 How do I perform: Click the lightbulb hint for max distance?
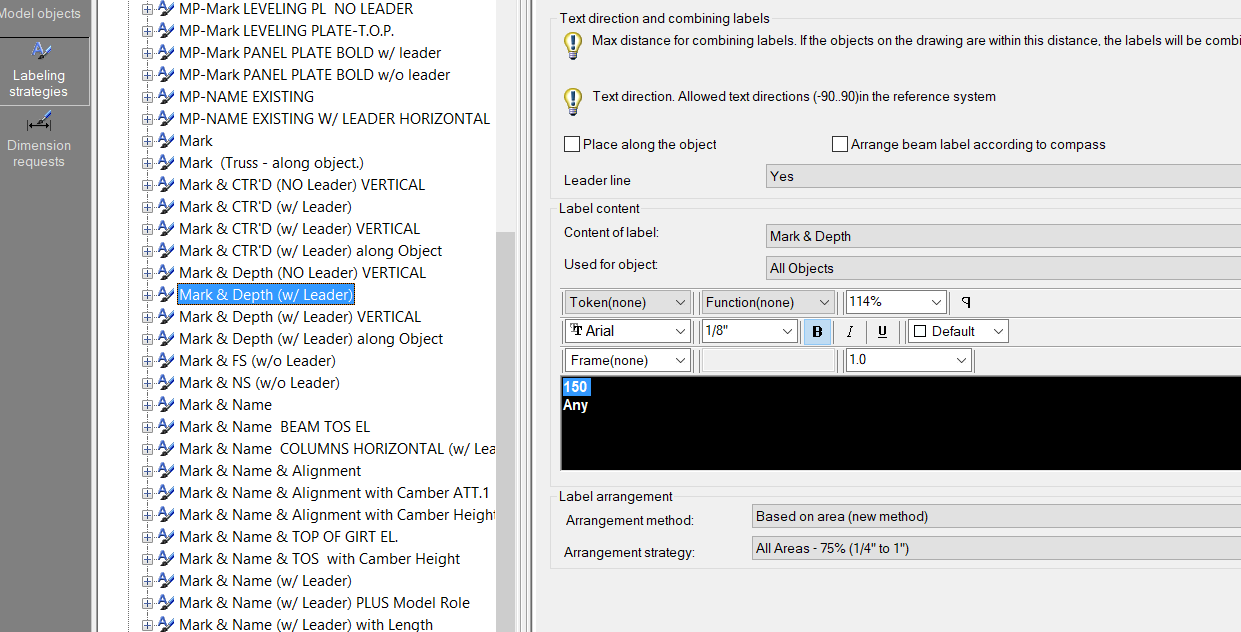[x=572, y=44]
